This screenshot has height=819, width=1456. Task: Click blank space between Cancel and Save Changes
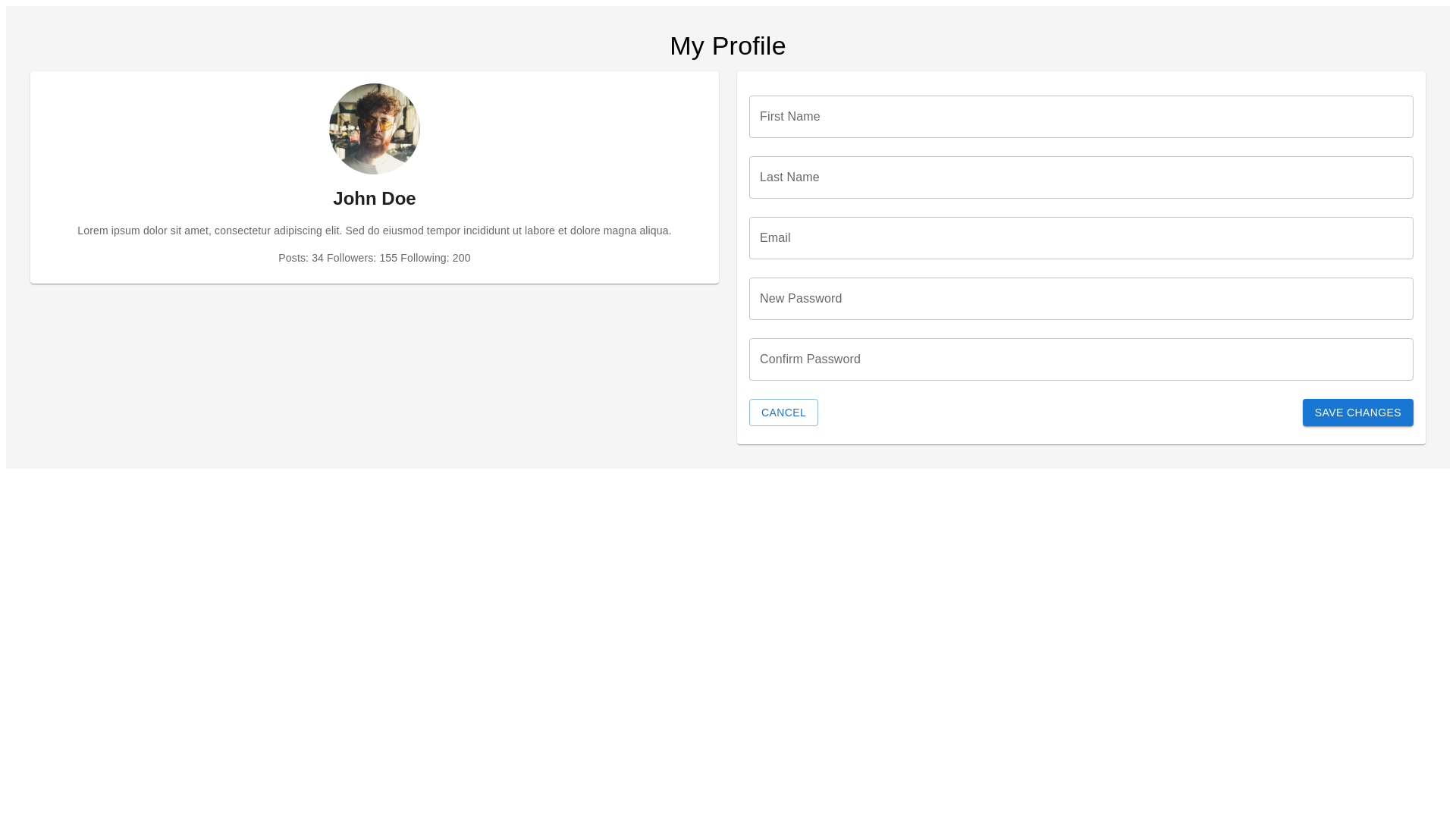click(x=1062, y=413)
